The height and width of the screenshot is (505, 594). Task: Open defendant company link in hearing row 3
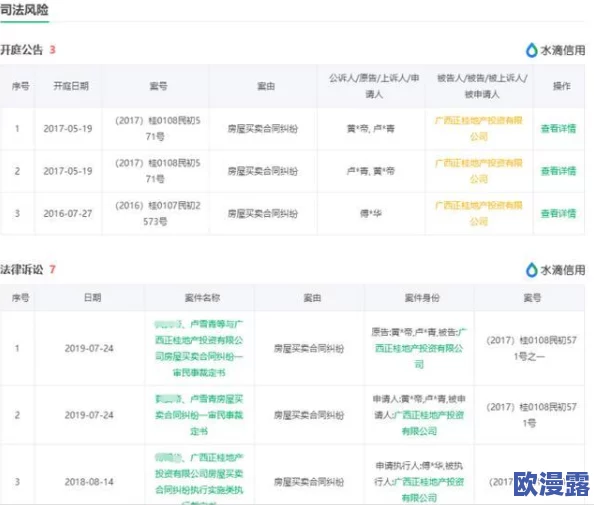click(x=479, y=213)
